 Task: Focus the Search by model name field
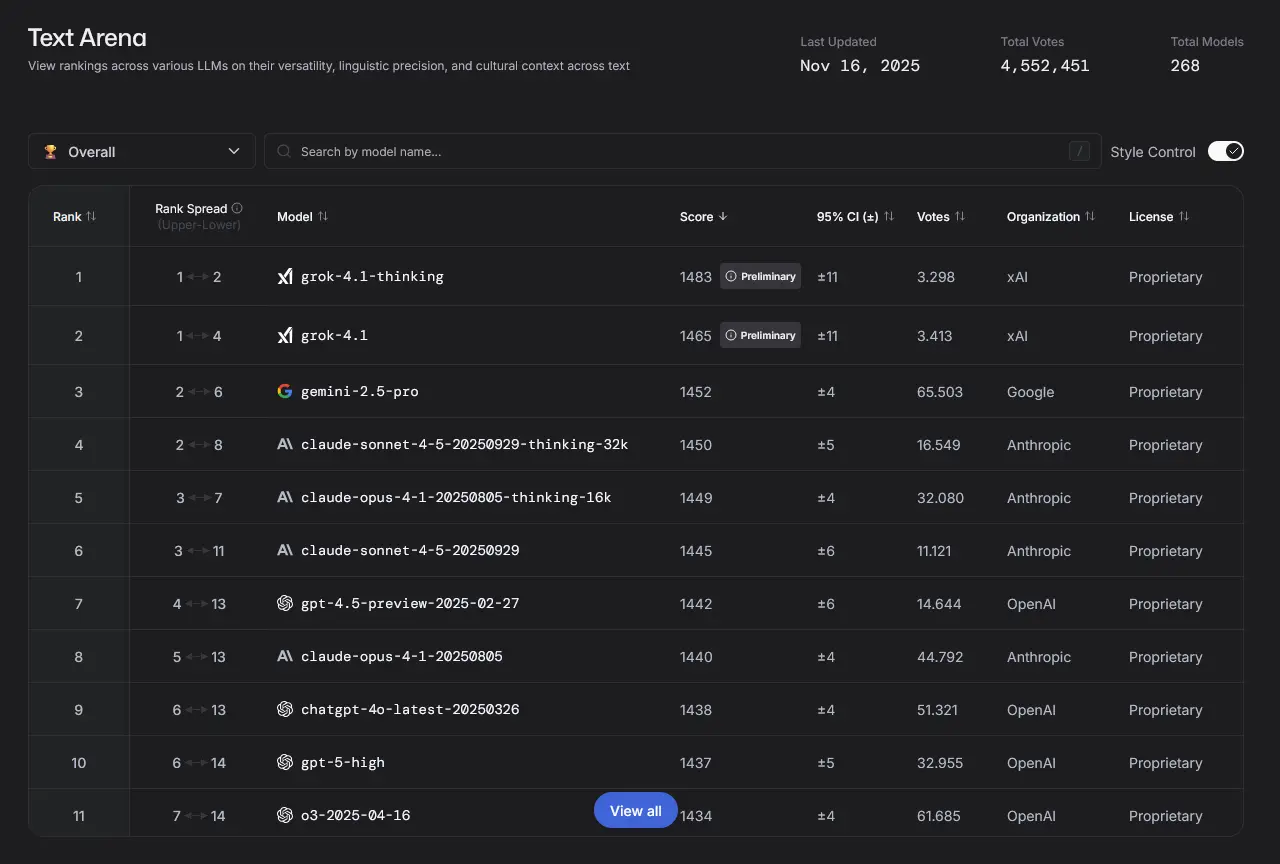click(680, 152)
